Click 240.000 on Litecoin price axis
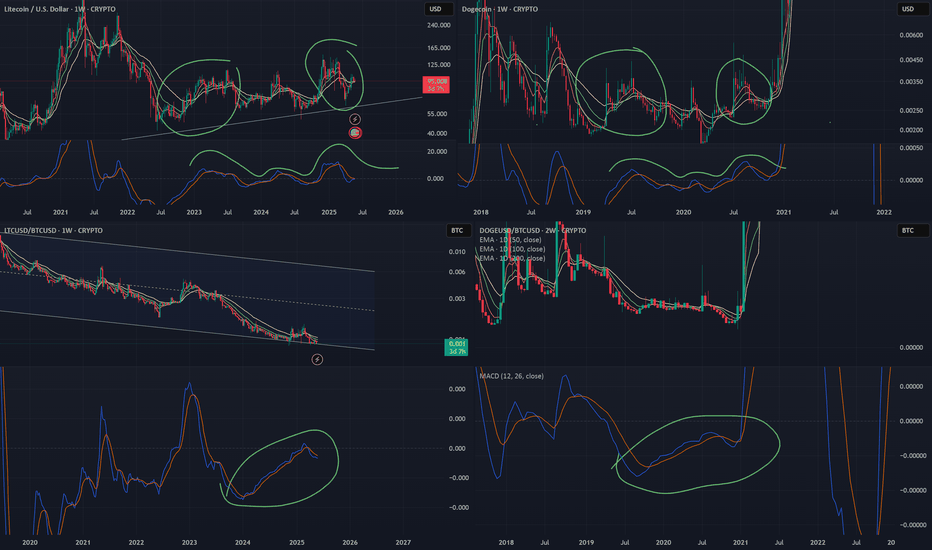 439,26
